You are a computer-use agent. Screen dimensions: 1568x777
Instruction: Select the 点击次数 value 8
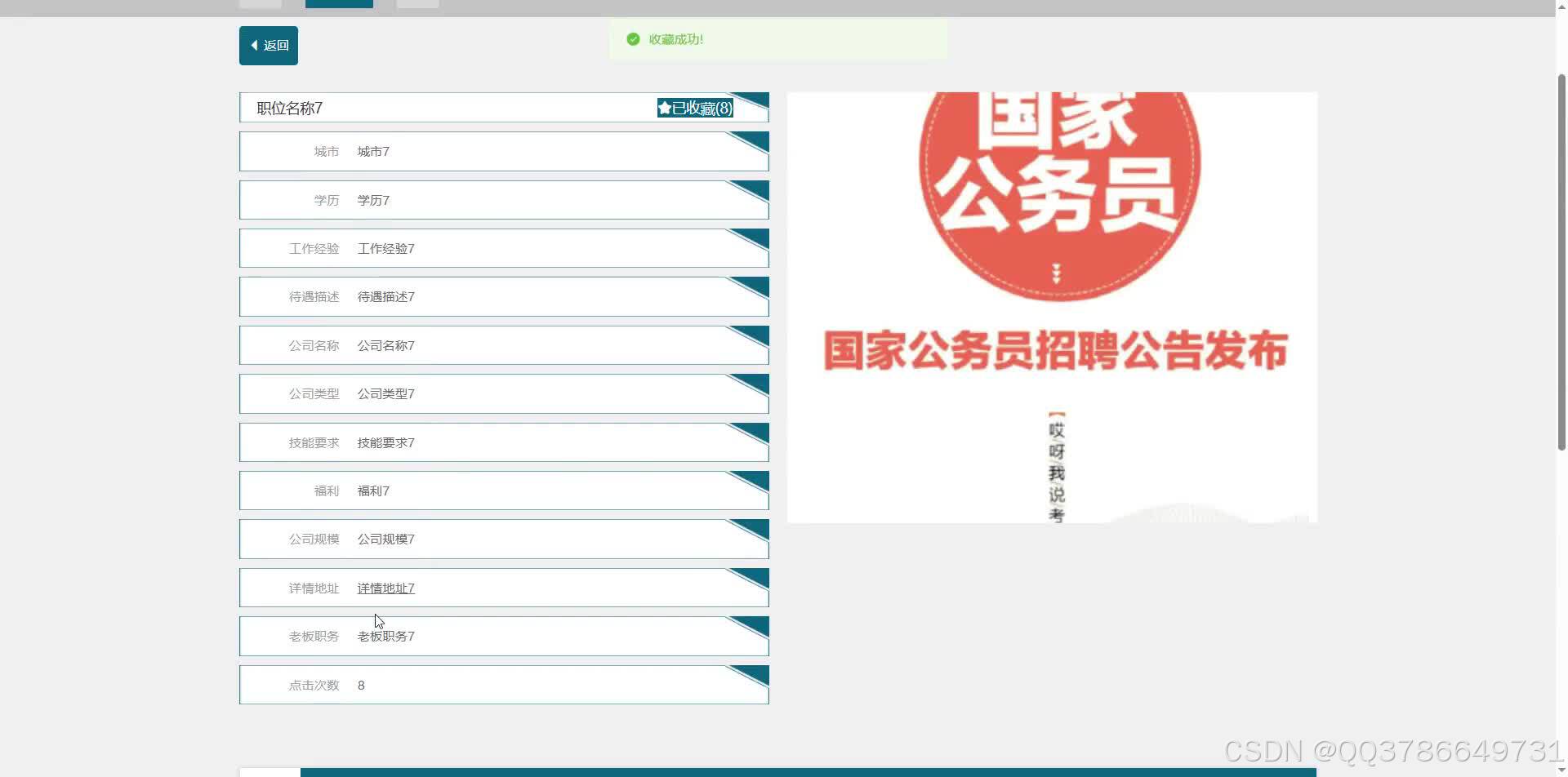(x=361, y=685)
